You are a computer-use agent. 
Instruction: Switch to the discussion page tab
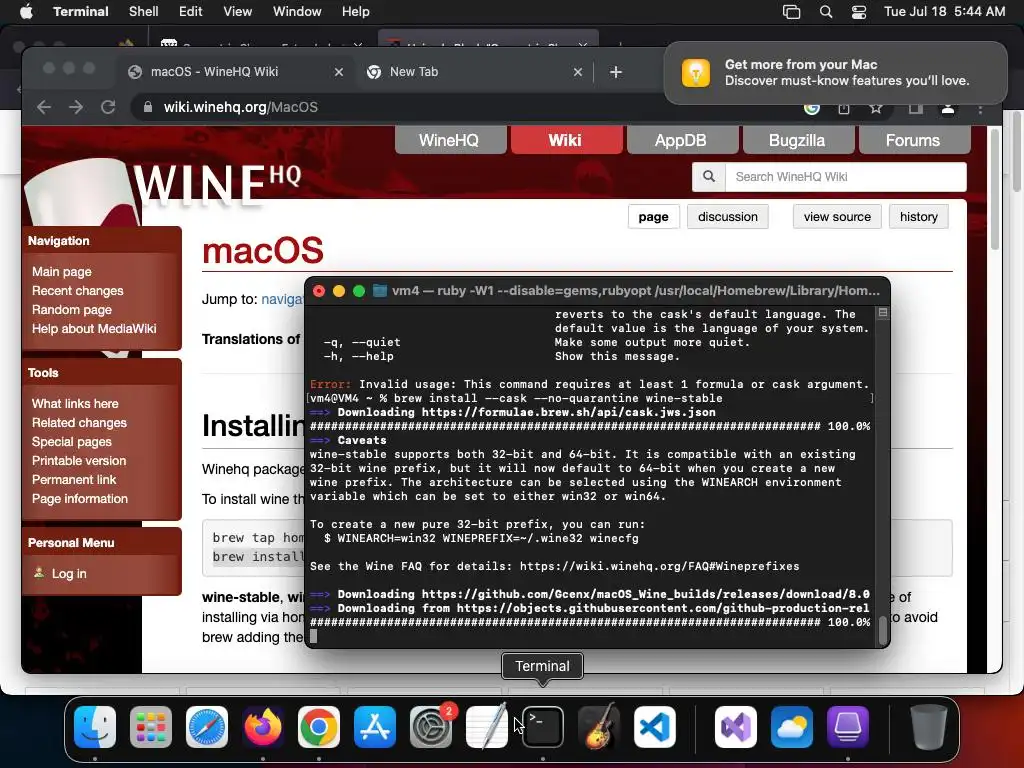click(x=728, y=217)
